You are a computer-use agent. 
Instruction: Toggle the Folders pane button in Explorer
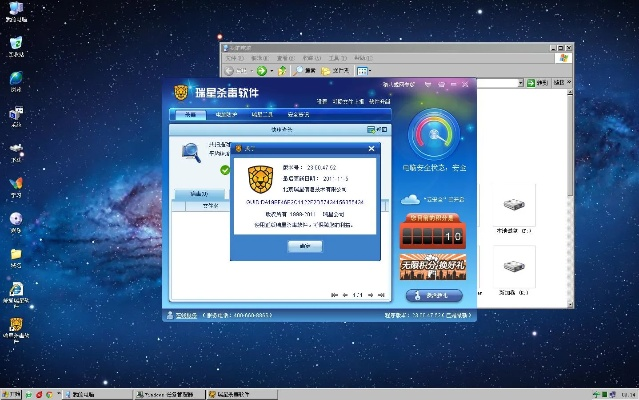pos(335,71)
